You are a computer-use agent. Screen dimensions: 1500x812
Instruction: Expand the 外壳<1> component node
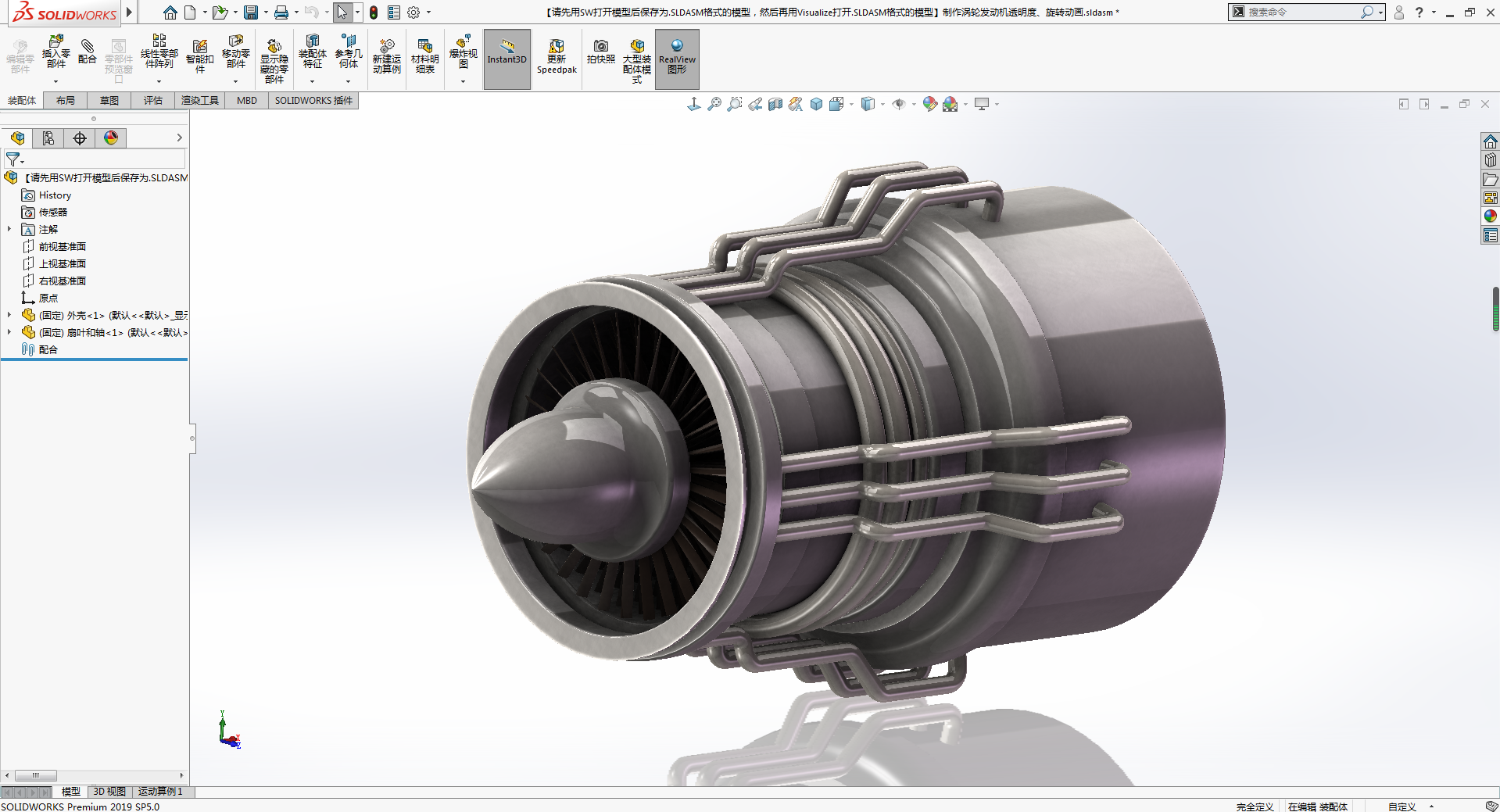click(x=9, y=315)
